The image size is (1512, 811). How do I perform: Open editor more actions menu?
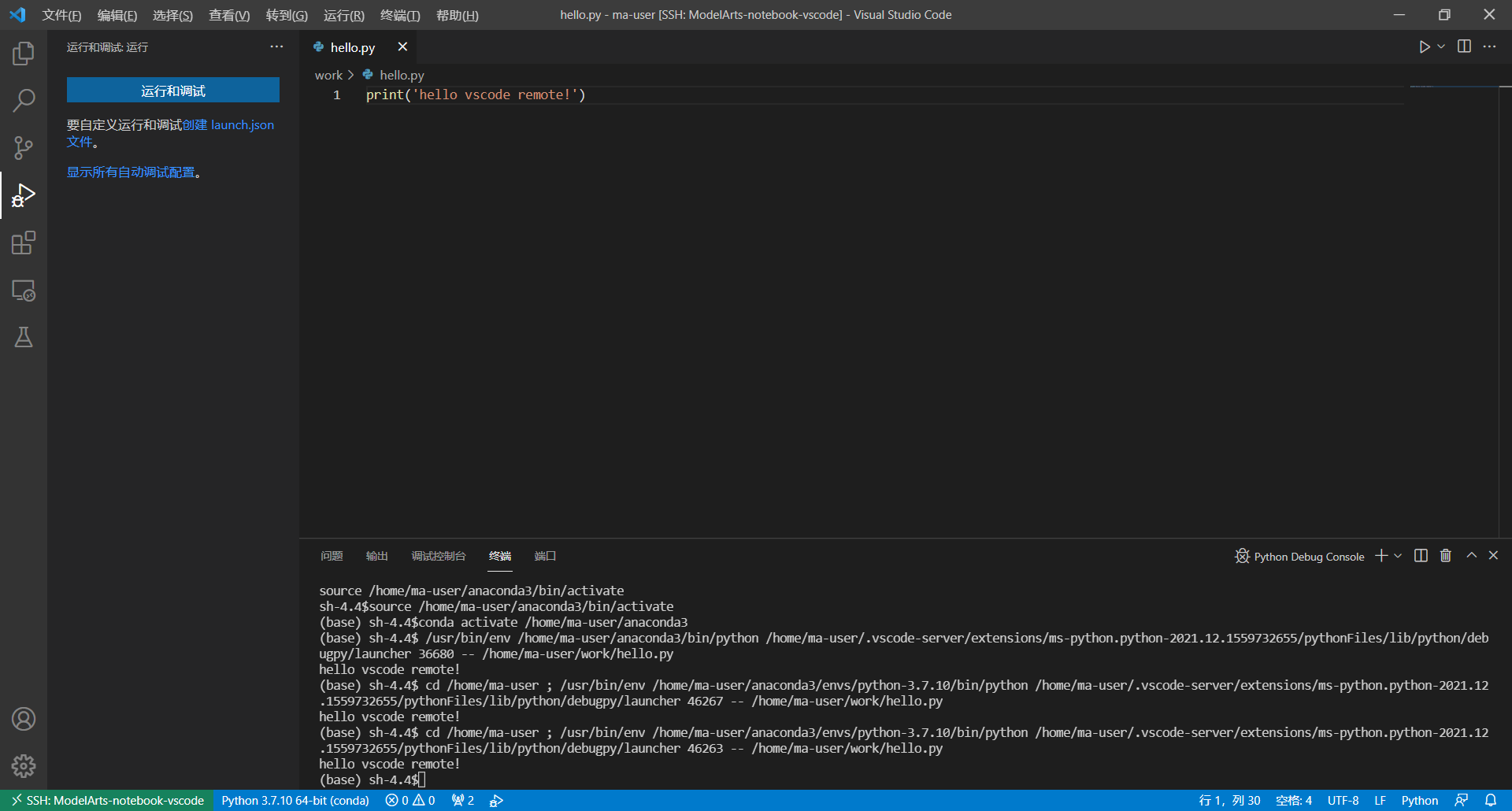1489,46
